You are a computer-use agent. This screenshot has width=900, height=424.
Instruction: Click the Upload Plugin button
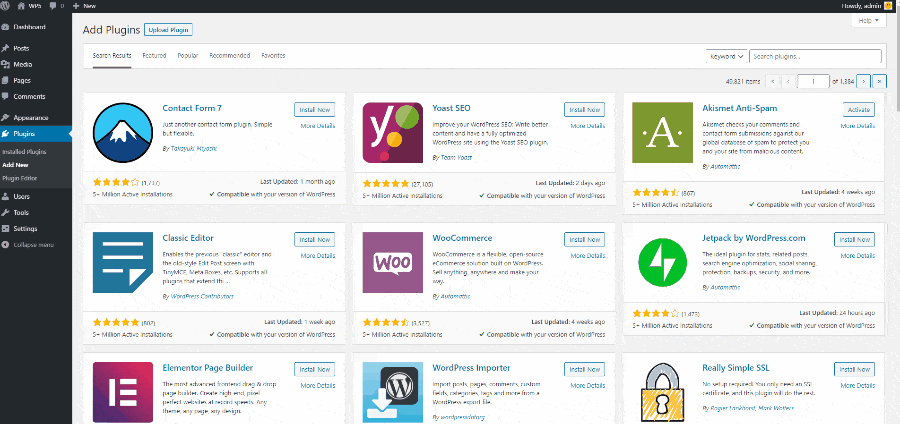point(168,30)
